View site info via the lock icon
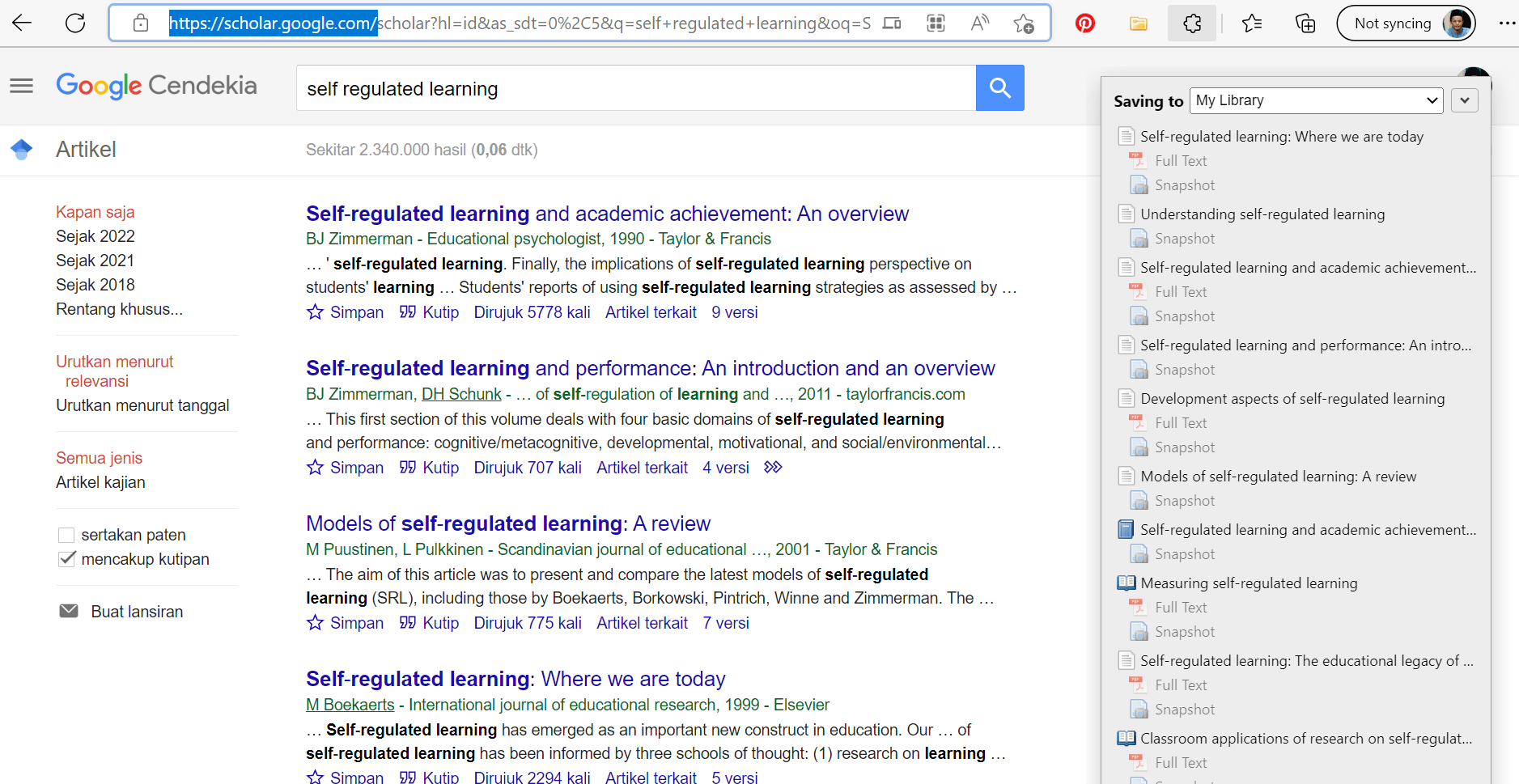Screen dimensions: 1519x784 click(141, 23)
